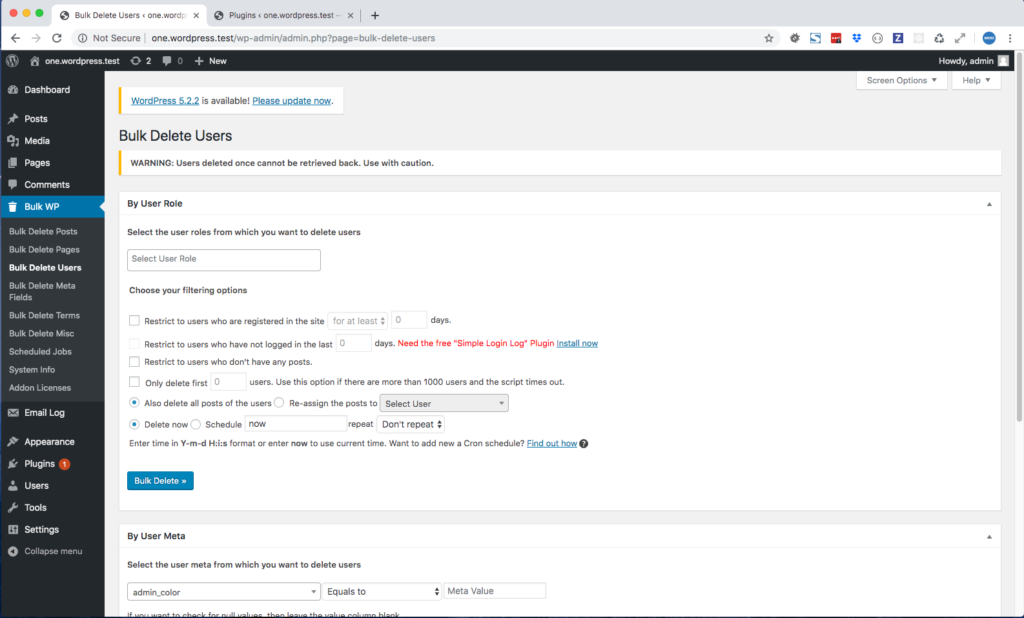Open the admin_color meta dropdown

tap(222, 591)
